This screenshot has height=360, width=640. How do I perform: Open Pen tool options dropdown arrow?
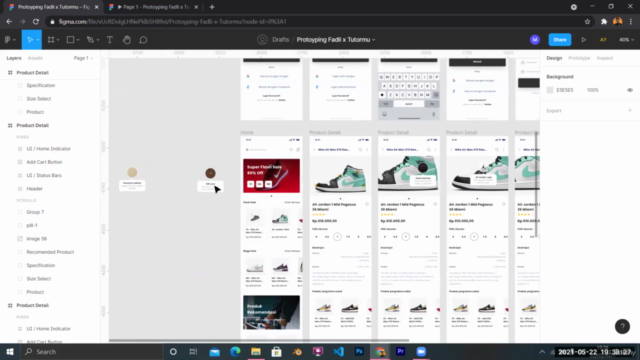point(98,40)
